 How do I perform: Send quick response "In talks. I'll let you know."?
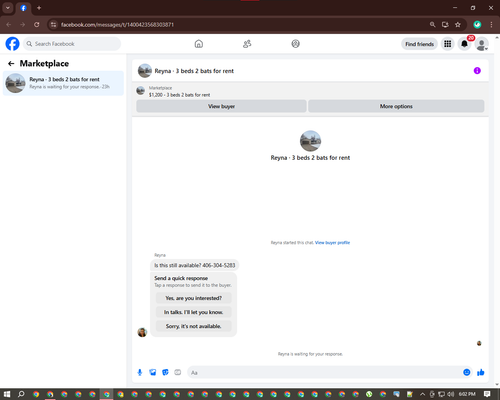pyautogui.click(x=193, y=312)
